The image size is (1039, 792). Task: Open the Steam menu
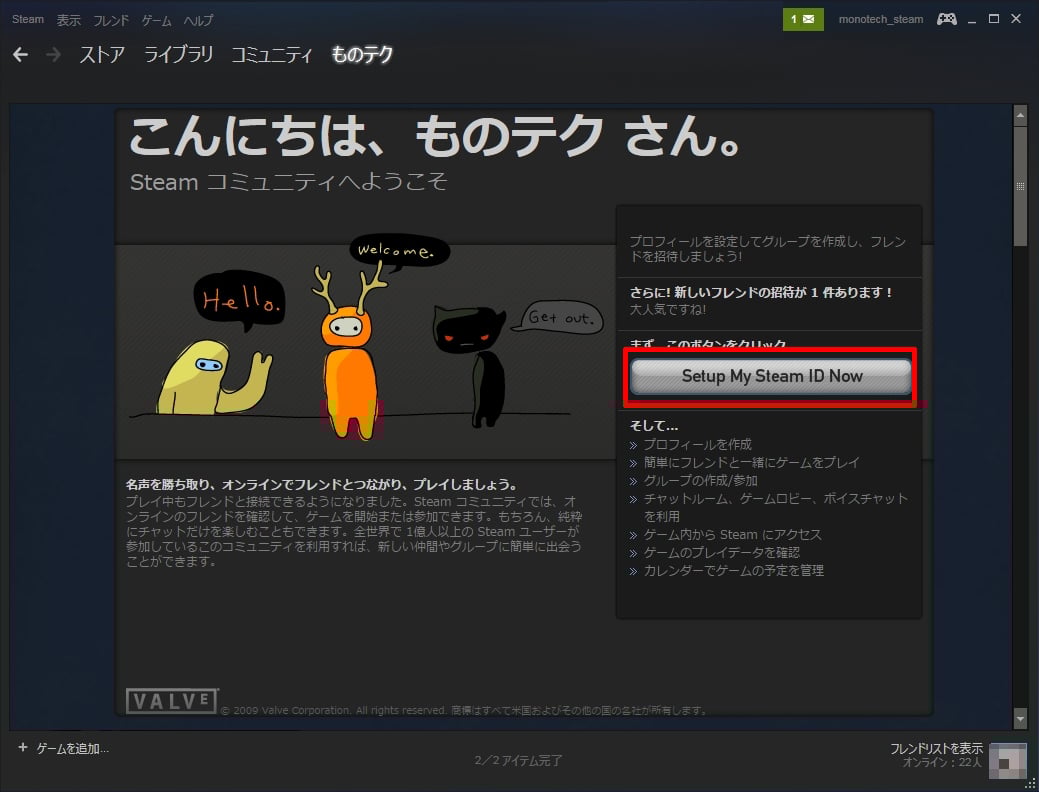point(28,20)
